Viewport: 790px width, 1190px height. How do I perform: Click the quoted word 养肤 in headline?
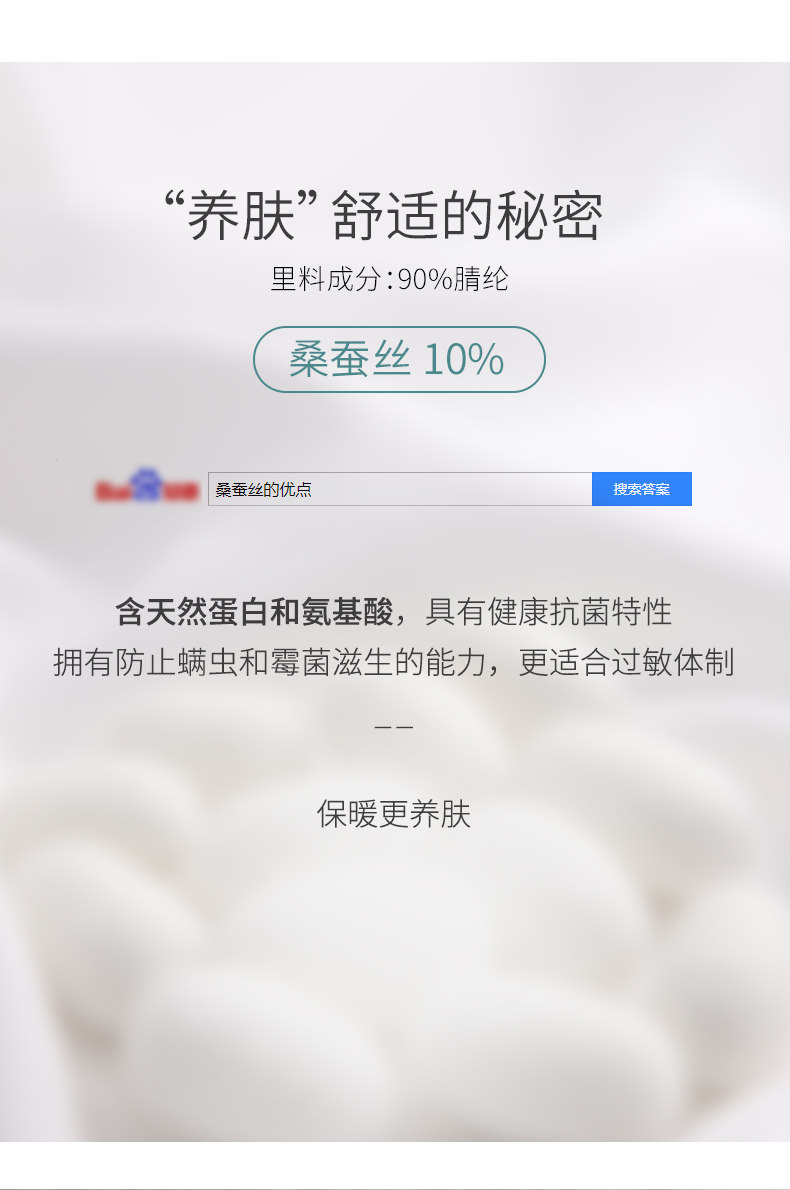241,216
